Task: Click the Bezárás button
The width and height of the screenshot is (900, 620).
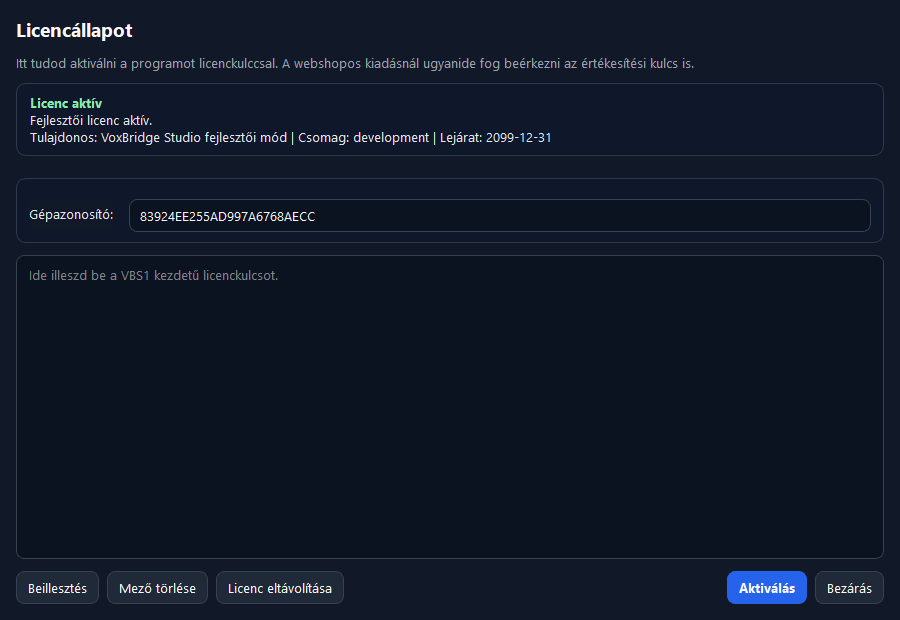Action: pos(848,587)
